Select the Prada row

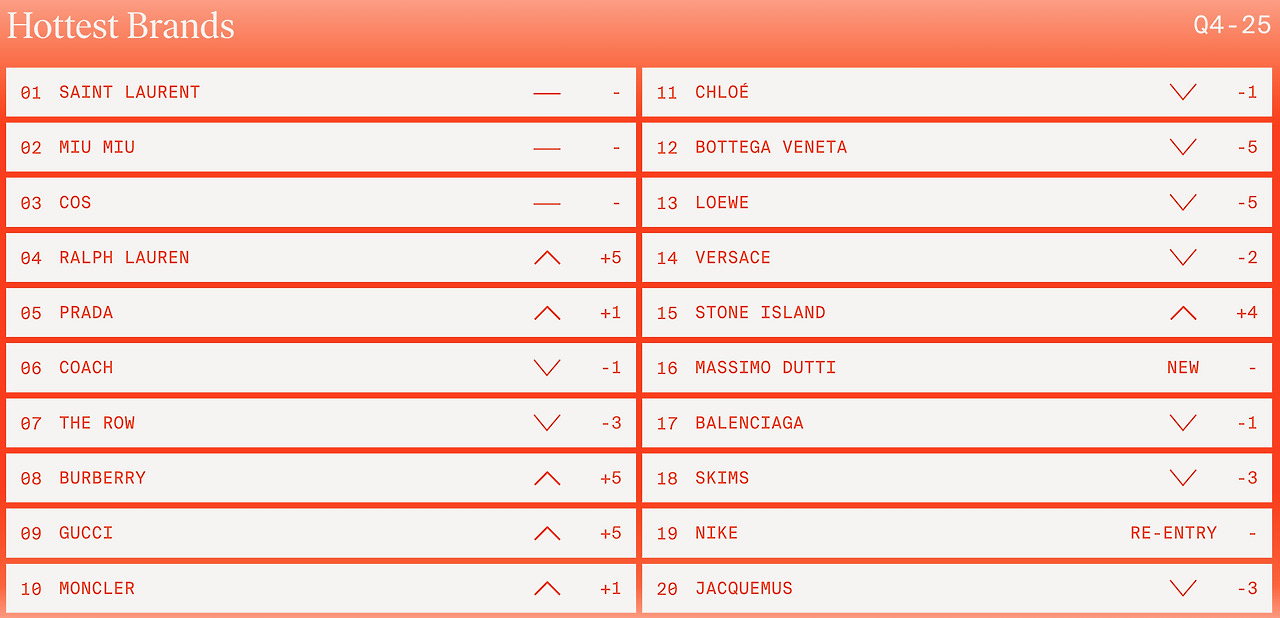321,312
